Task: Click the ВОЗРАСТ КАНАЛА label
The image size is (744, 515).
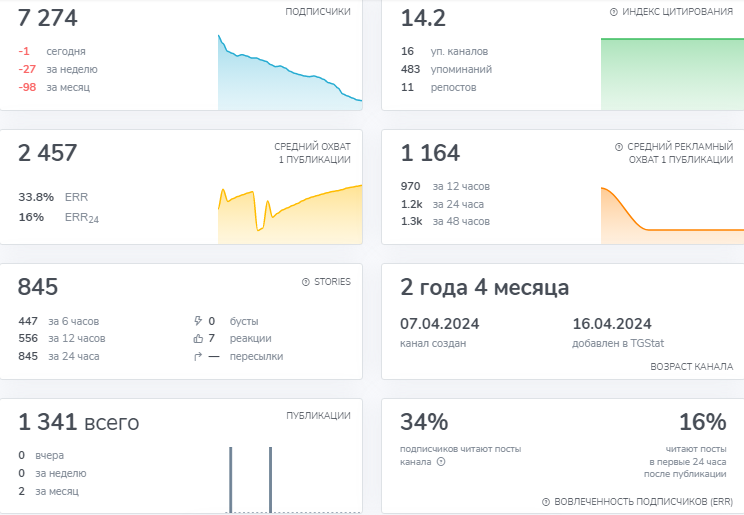Action: point(691,366)
